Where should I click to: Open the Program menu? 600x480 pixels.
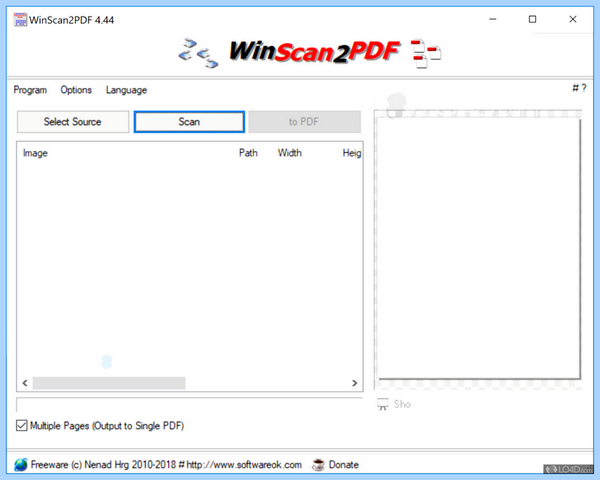tap(30, 90)
